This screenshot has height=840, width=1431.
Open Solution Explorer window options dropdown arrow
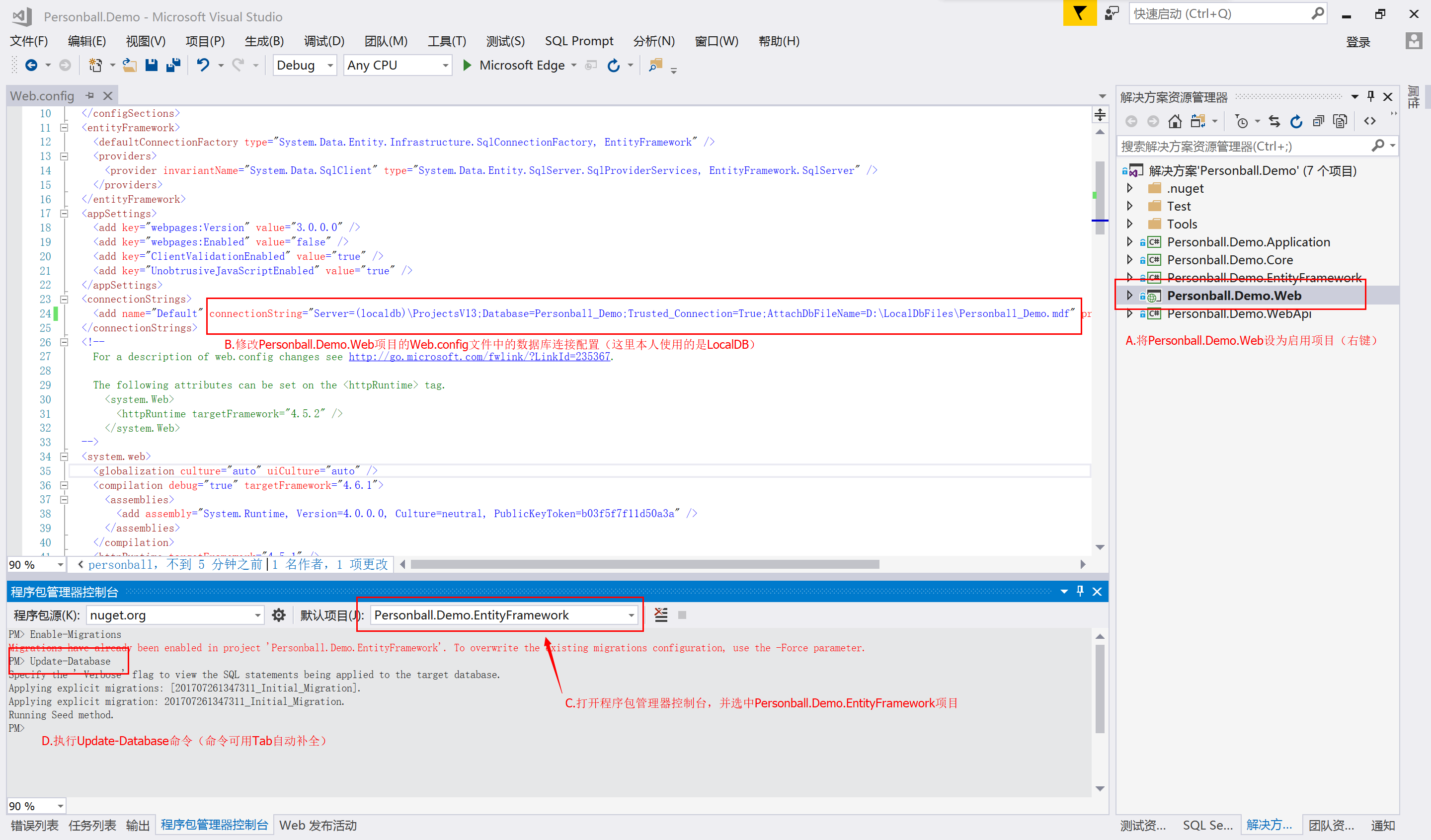(1354, 96)
